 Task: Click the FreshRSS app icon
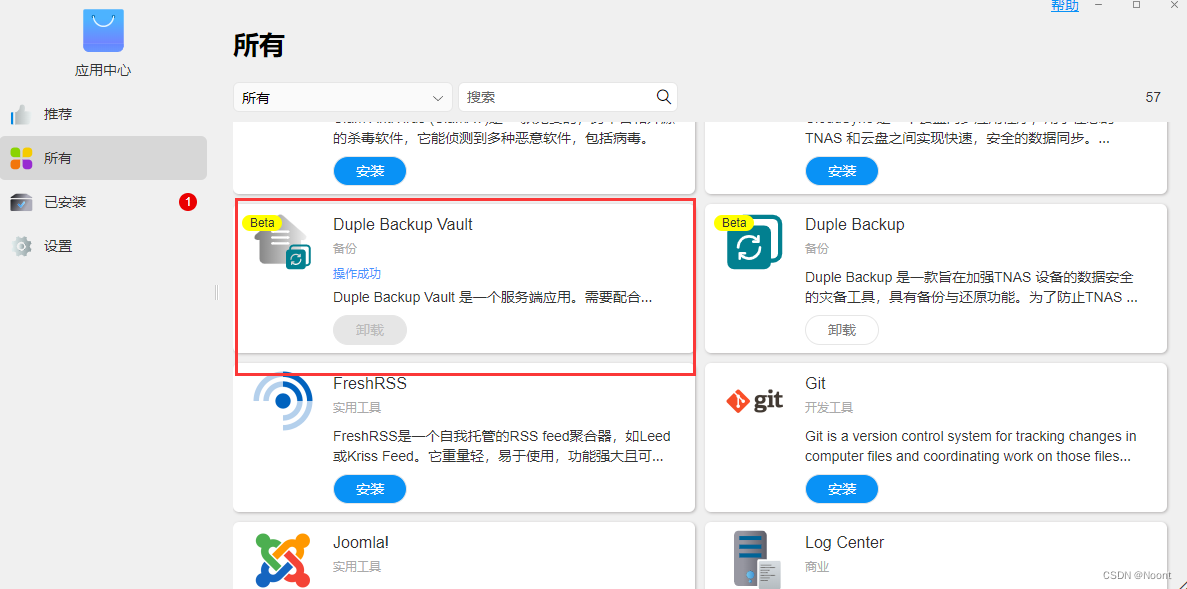point(283,400)
